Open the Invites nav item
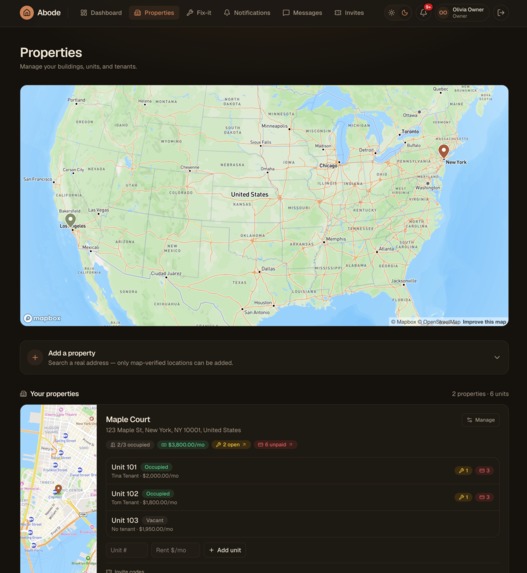The image size is (527, 573). [349, 13]
